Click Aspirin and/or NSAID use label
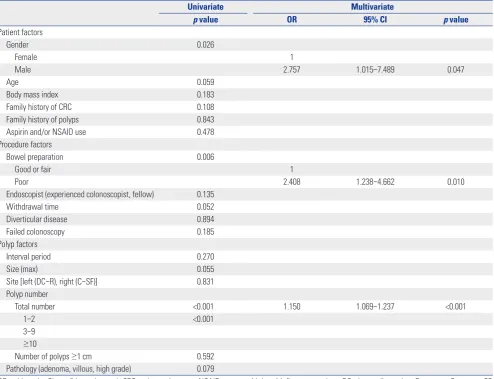Viewport: 494px width, 379px height. (46, 132)
